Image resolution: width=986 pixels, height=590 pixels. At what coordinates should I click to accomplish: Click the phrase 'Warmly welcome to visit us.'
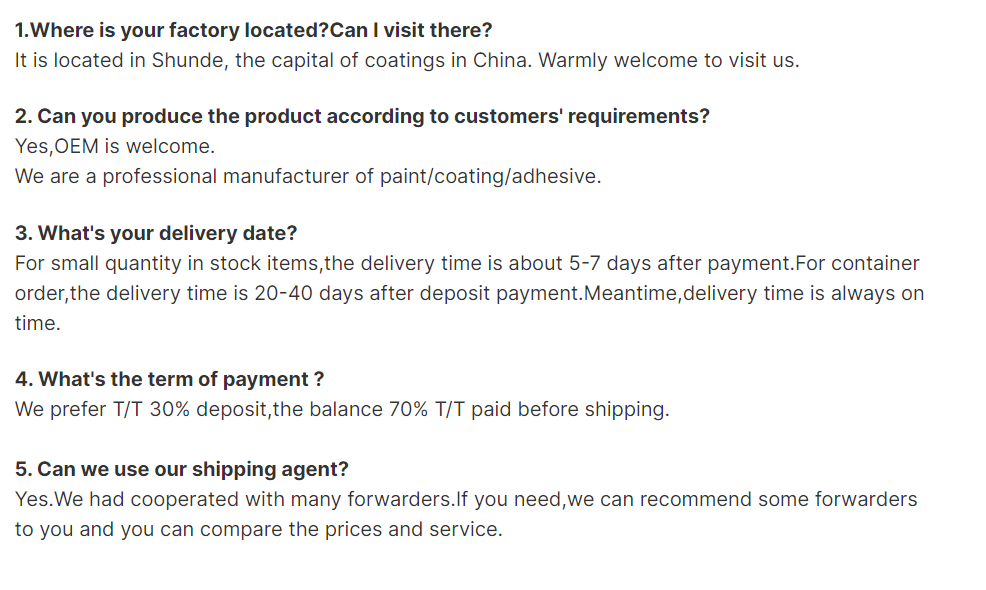[668, 60]
